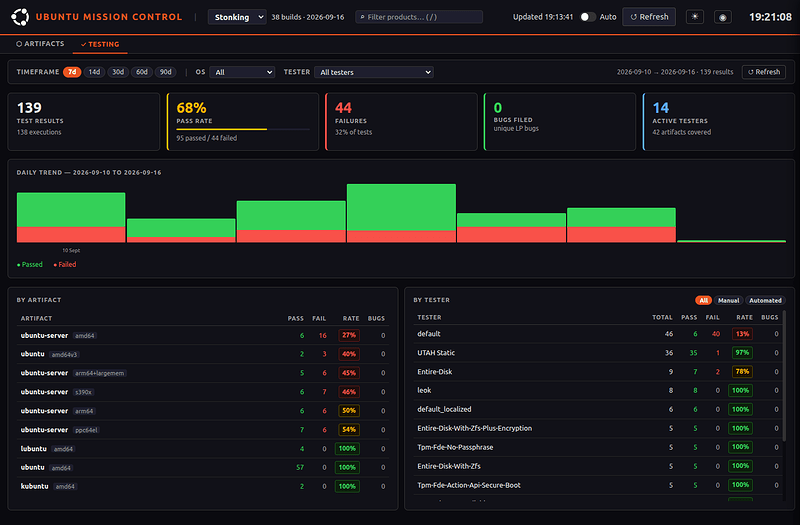The width and height of the screenshot is (800, 525).
Task: Filter By Tester to Manual
Action: (x=728, y=301)
